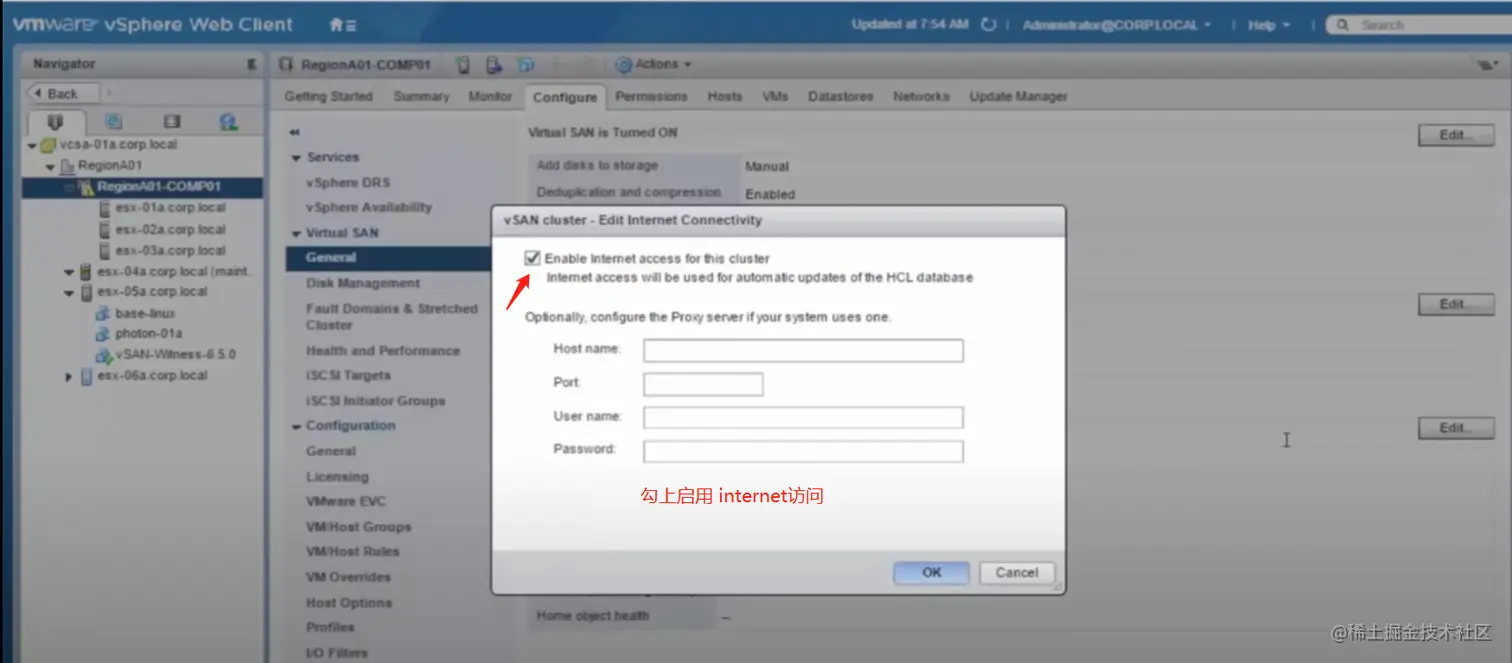Open Health and Performance settings
Image resolution: width=1512 pixels, height=663 pixels.
pos(383,351)
